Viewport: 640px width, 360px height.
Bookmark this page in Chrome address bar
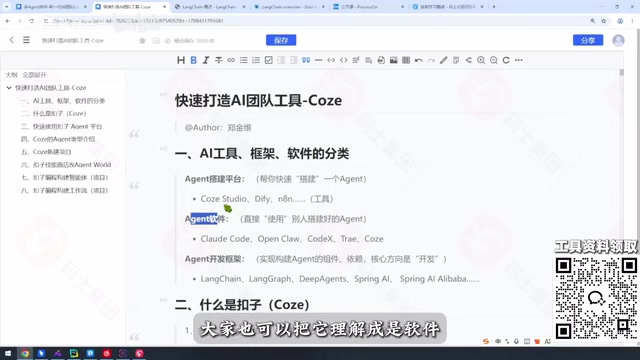604,21
